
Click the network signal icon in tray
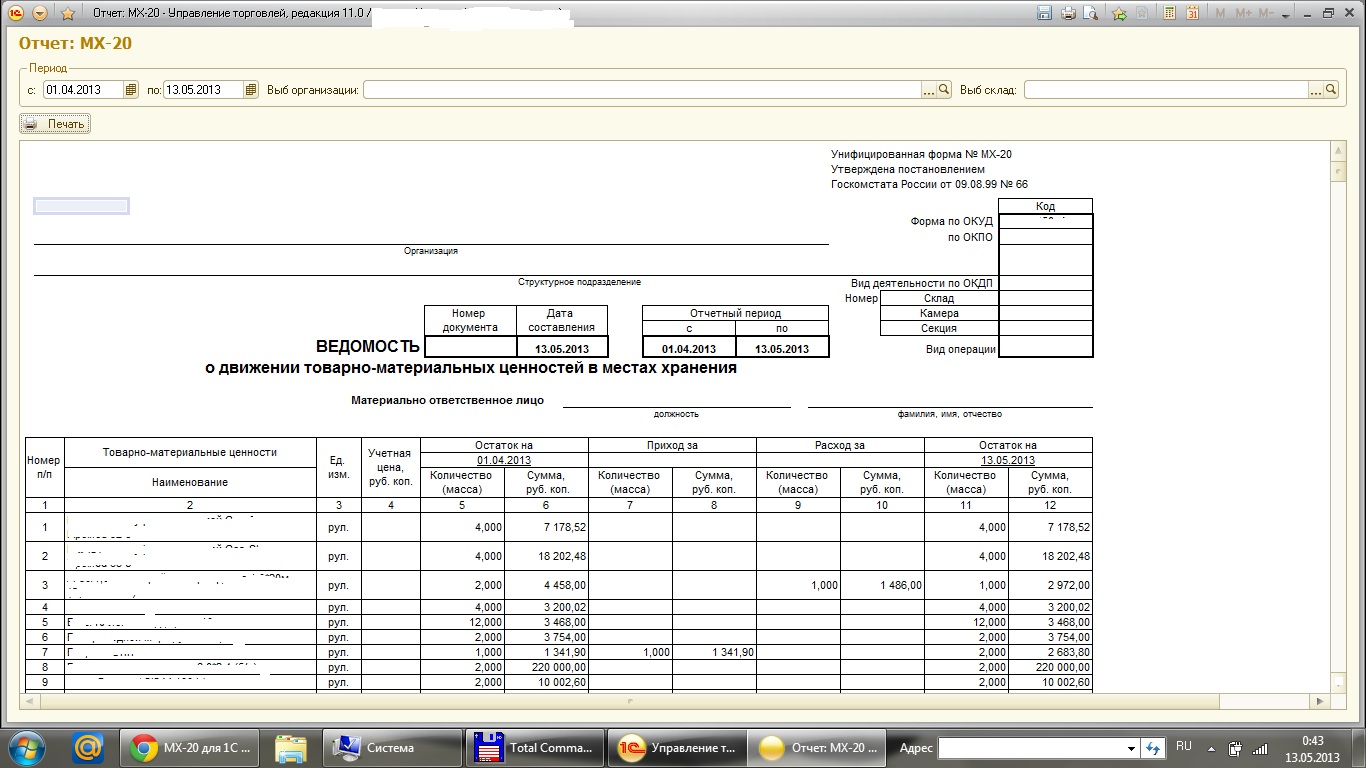[1260, 748]
